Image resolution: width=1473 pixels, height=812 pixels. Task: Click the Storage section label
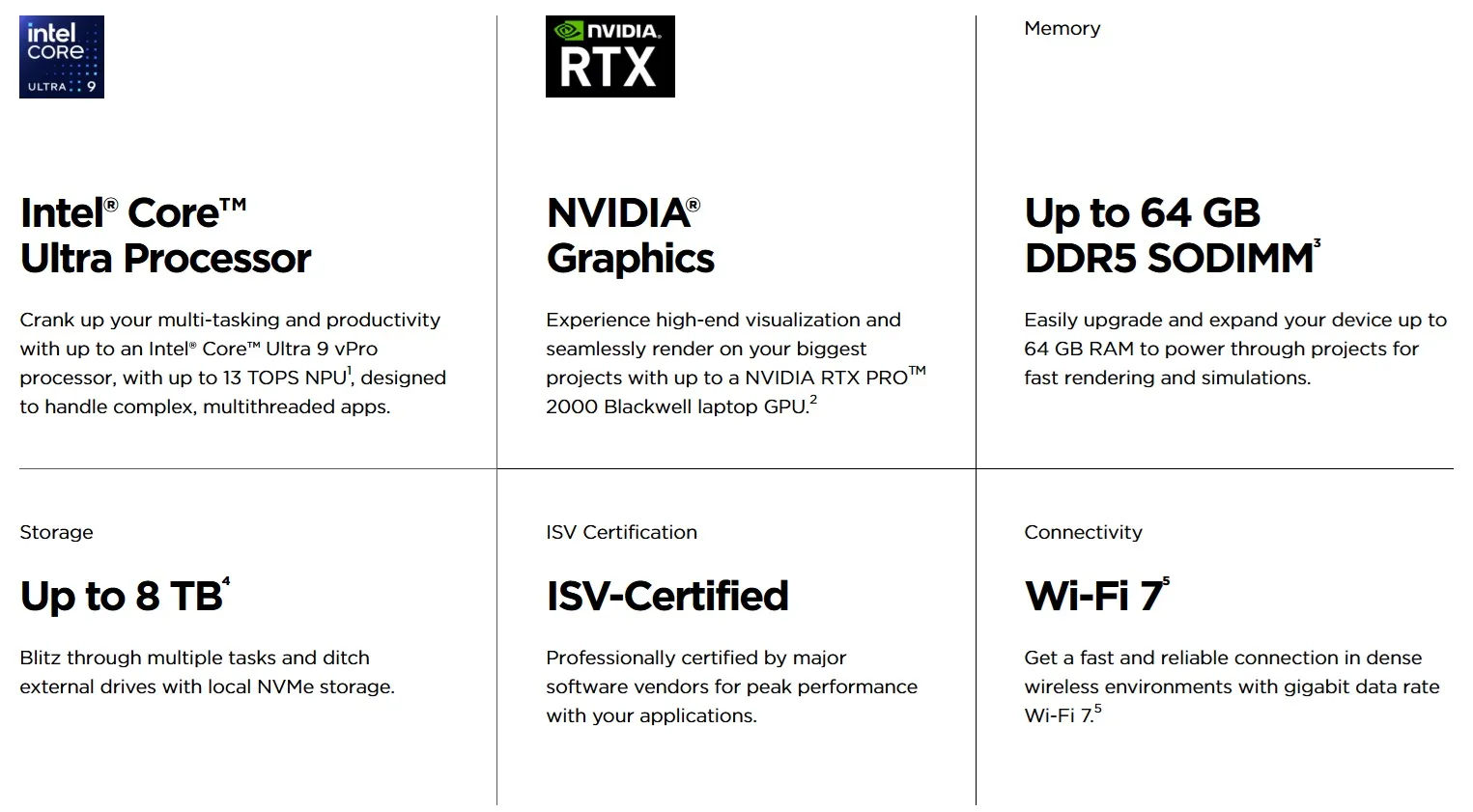point(56,532)
